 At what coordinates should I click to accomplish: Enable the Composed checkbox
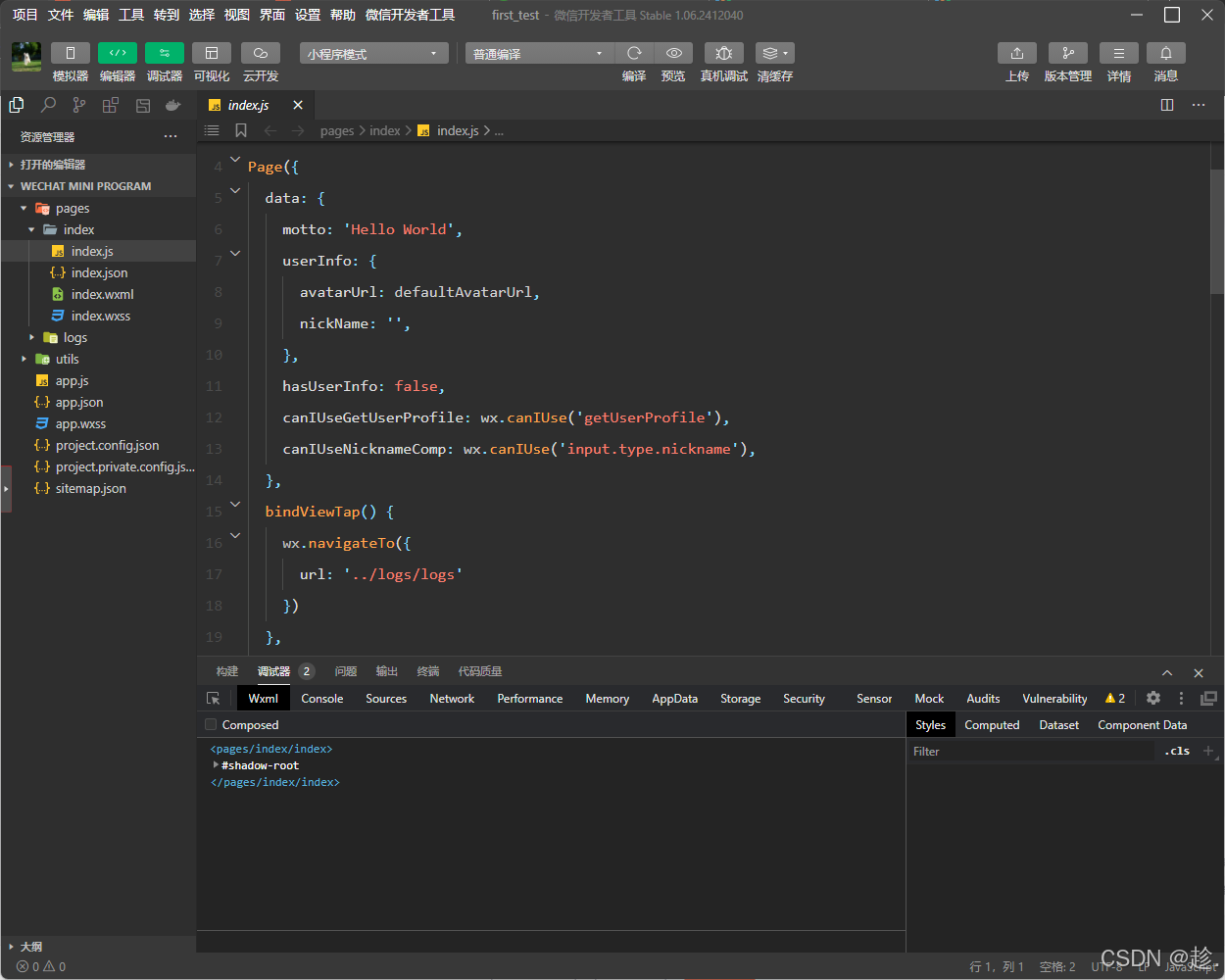pos(211,725)
